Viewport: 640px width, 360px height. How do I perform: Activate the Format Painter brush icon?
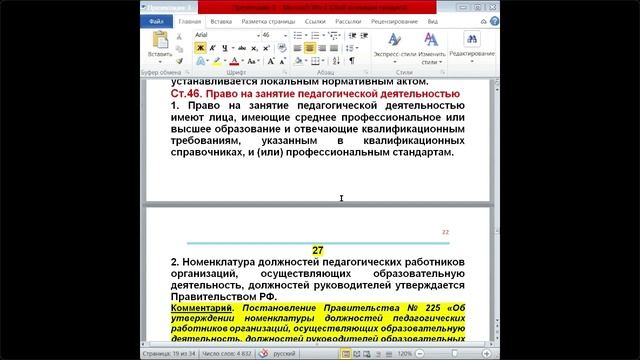(179, 61)
